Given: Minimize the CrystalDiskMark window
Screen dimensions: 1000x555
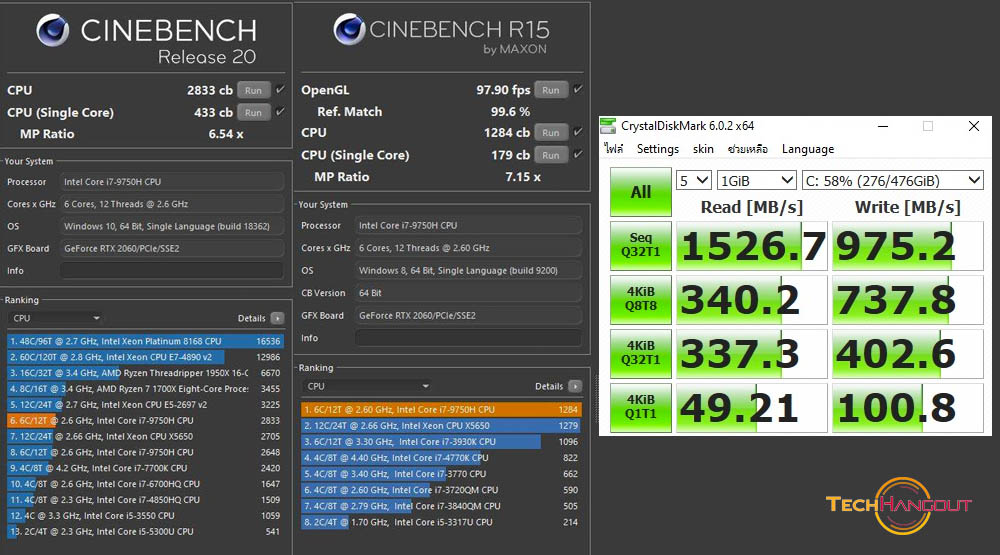Looking at the screenshot, I should click(883, 126).
